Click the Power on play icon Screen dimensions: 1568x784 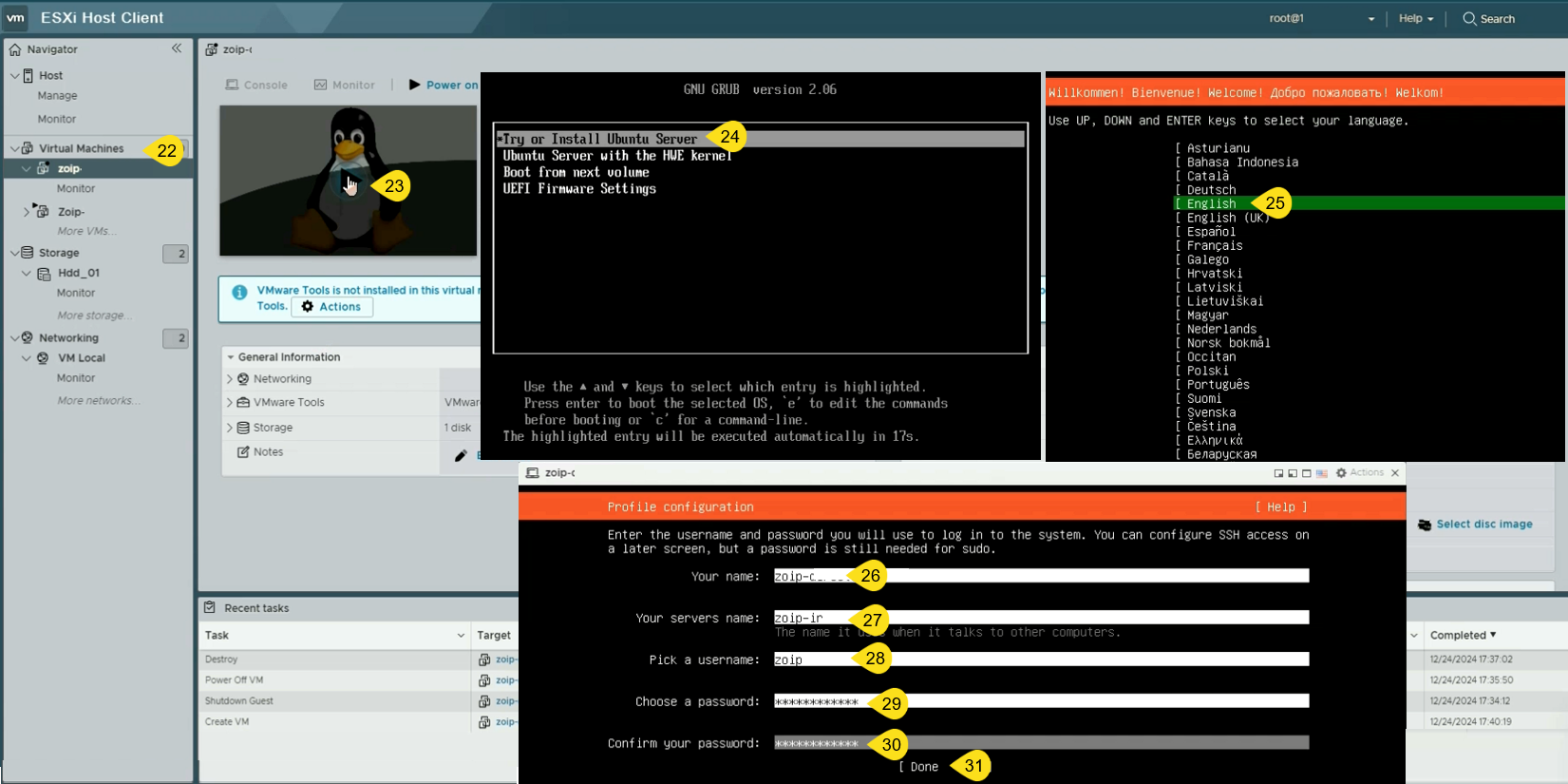[415, 85]
